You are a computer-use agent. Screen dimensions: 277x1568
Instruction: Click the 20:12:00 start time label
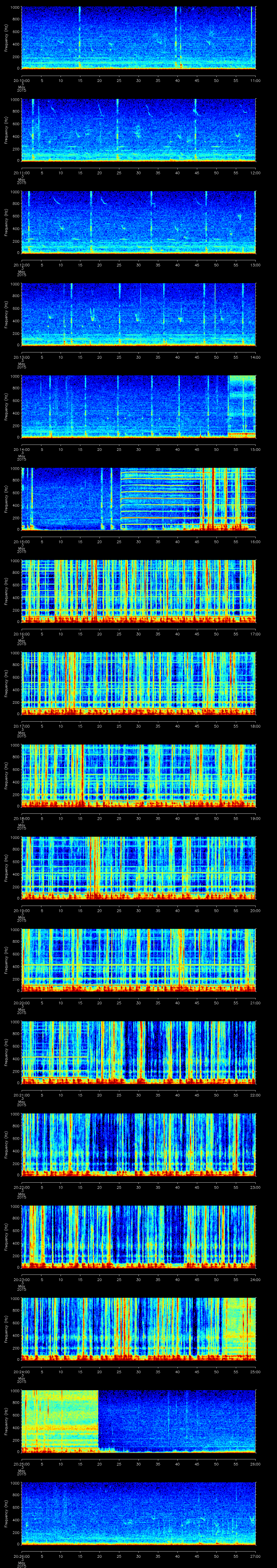(21, 265)
